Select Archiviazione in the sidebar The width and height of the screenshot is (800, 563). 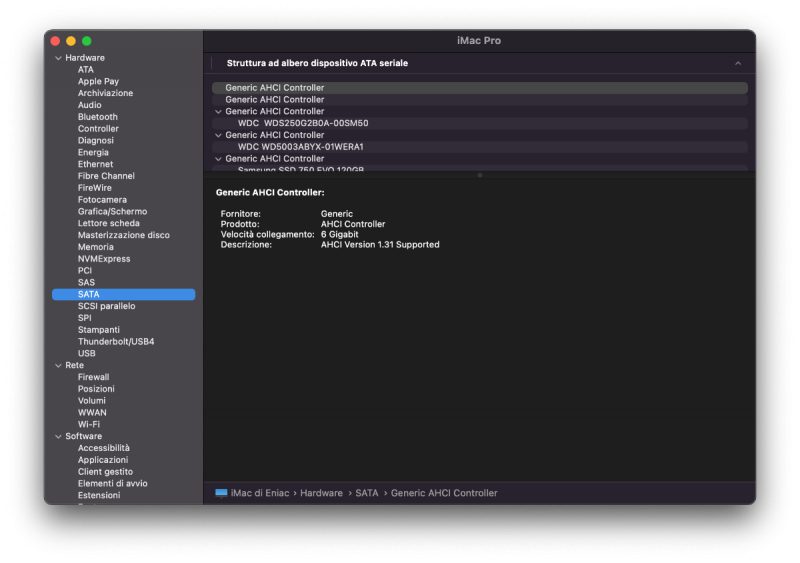pos(105,93)
